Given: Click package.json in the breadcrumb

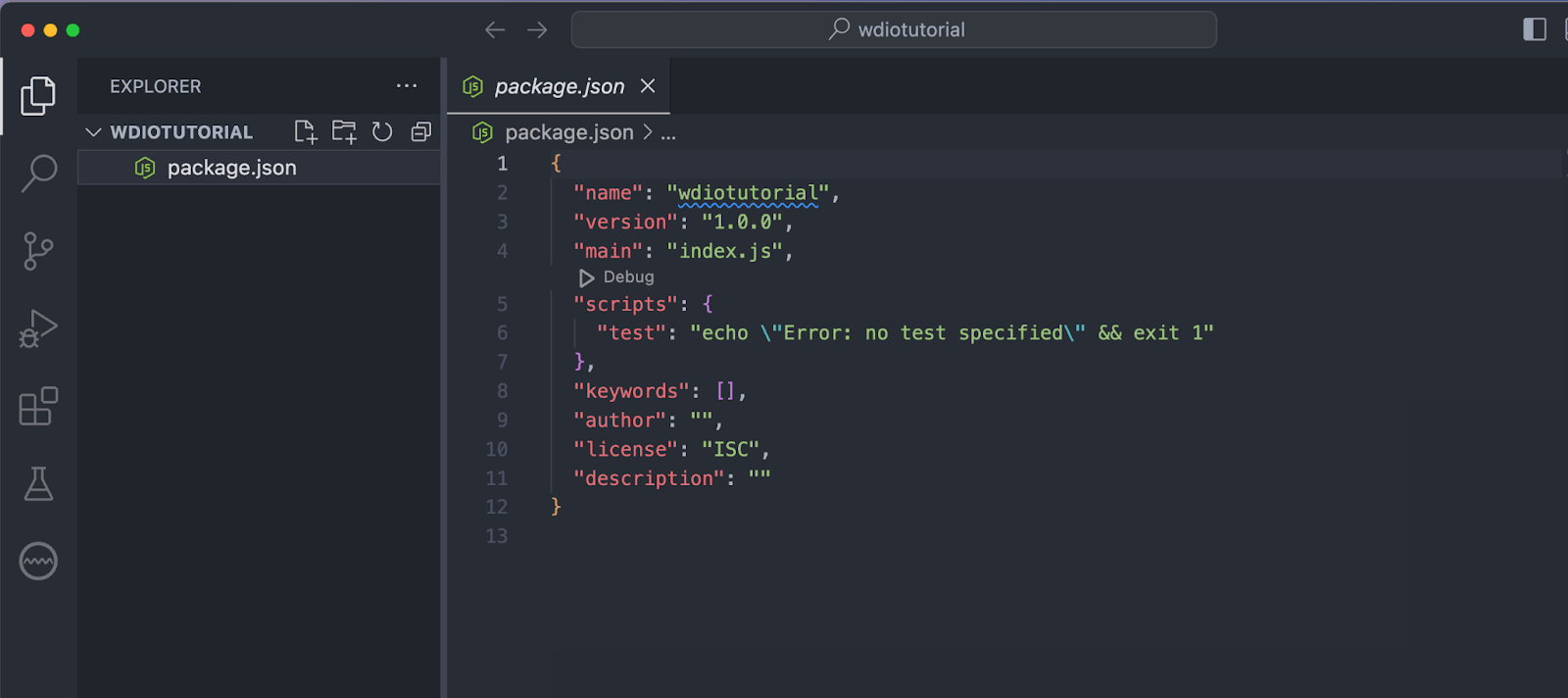Looking at the screenshot, I should pyautogui.click(x=569, y=132).
